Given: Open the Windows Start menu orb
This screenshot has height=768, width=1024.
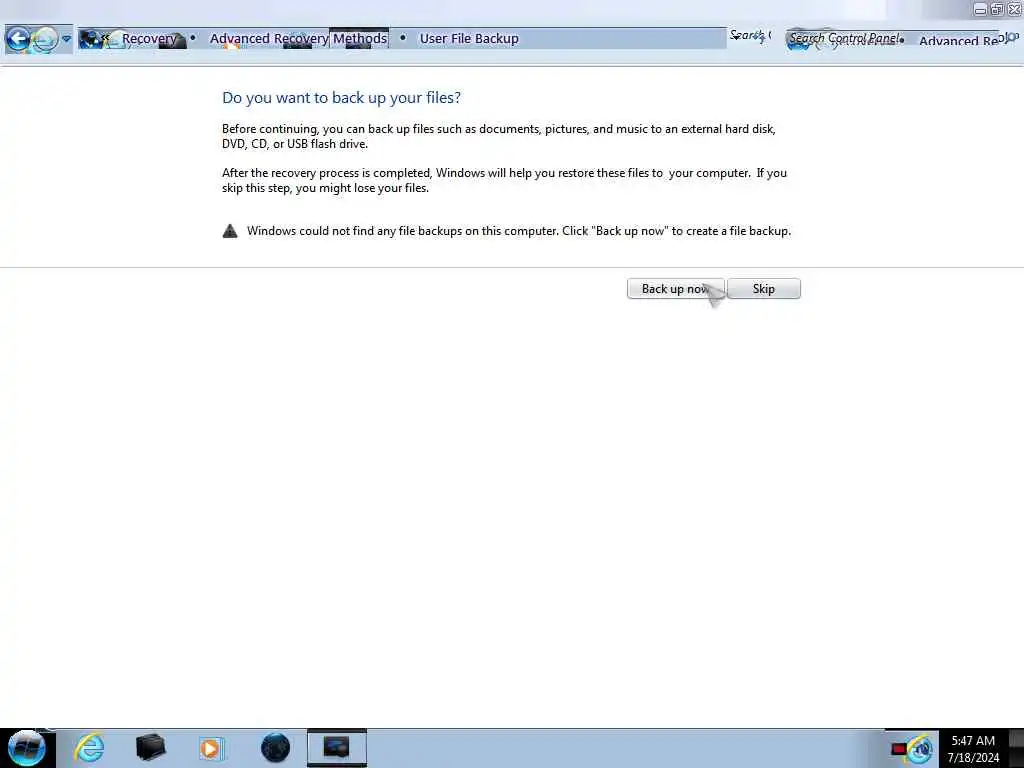Looking at the screenshot, I should click(x=26, y=748).
